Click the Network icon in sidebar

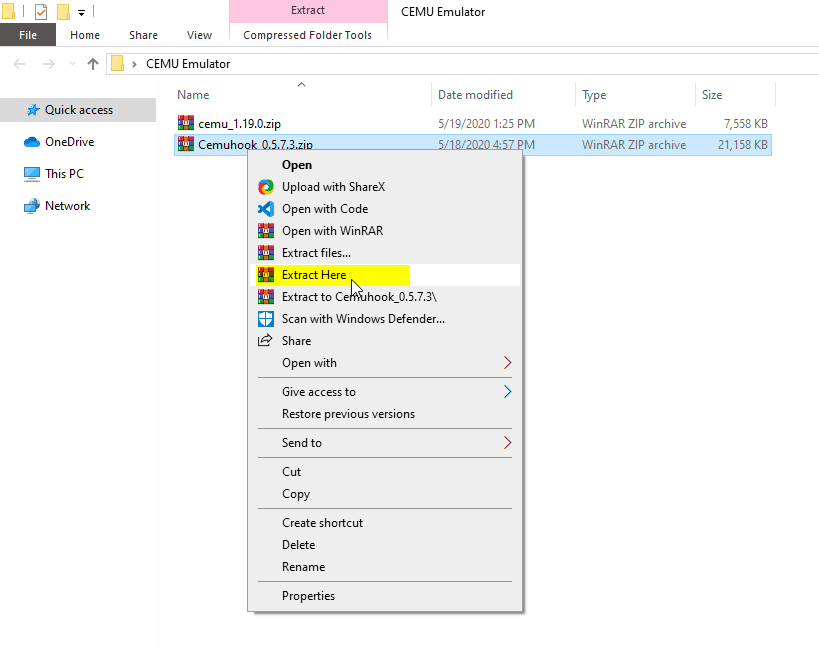32,206
